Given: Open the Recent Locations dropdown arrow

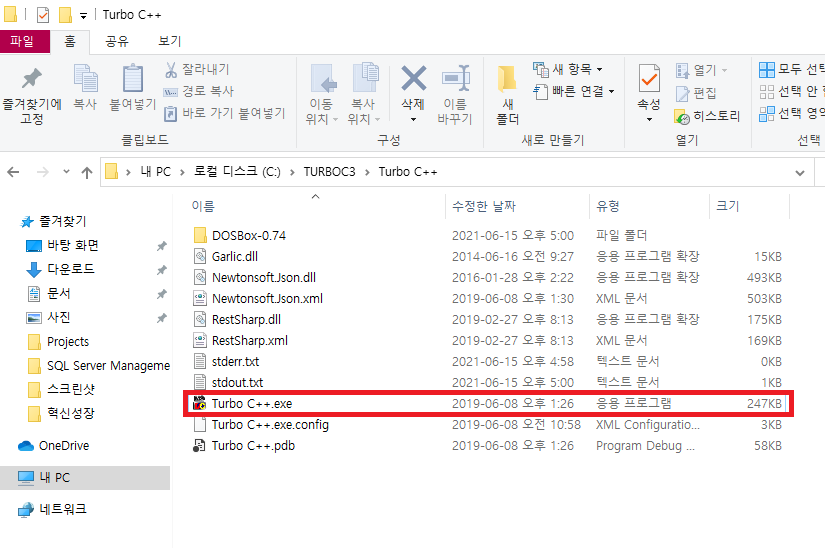Looking at the screenshot, I should tap(66, 171).
